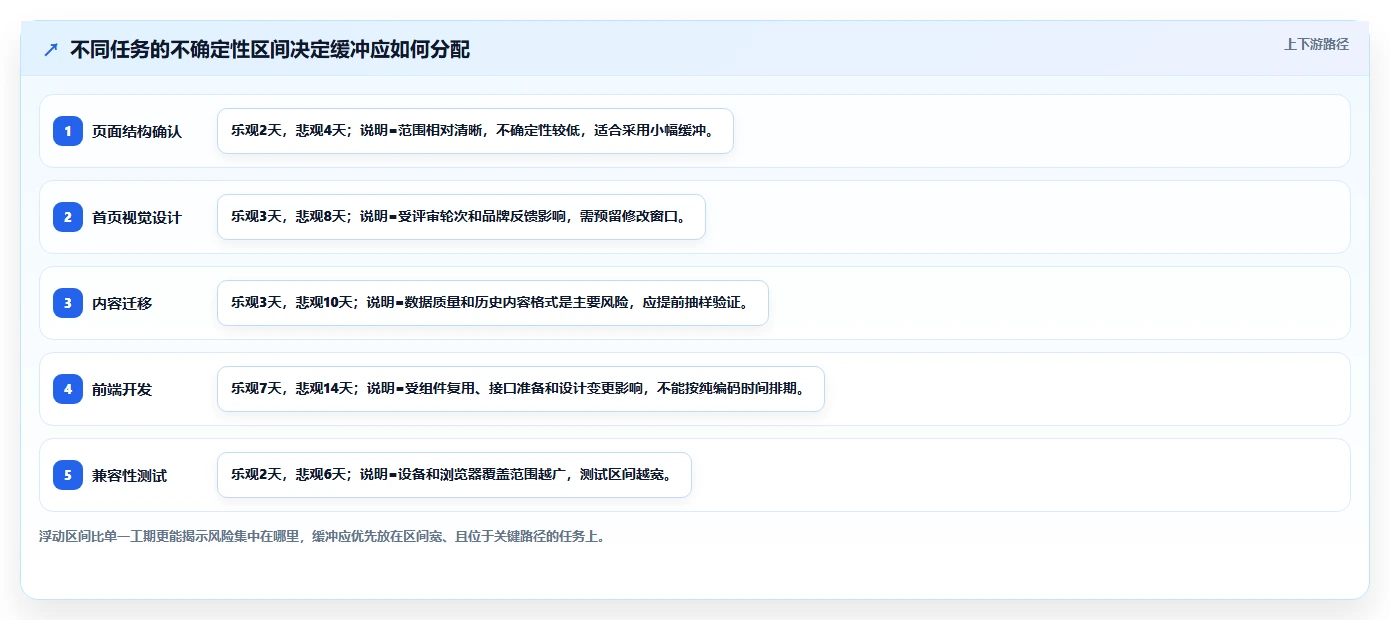Select step badge 5 for 兼容性测试
1390x620 pixels.
68,475
